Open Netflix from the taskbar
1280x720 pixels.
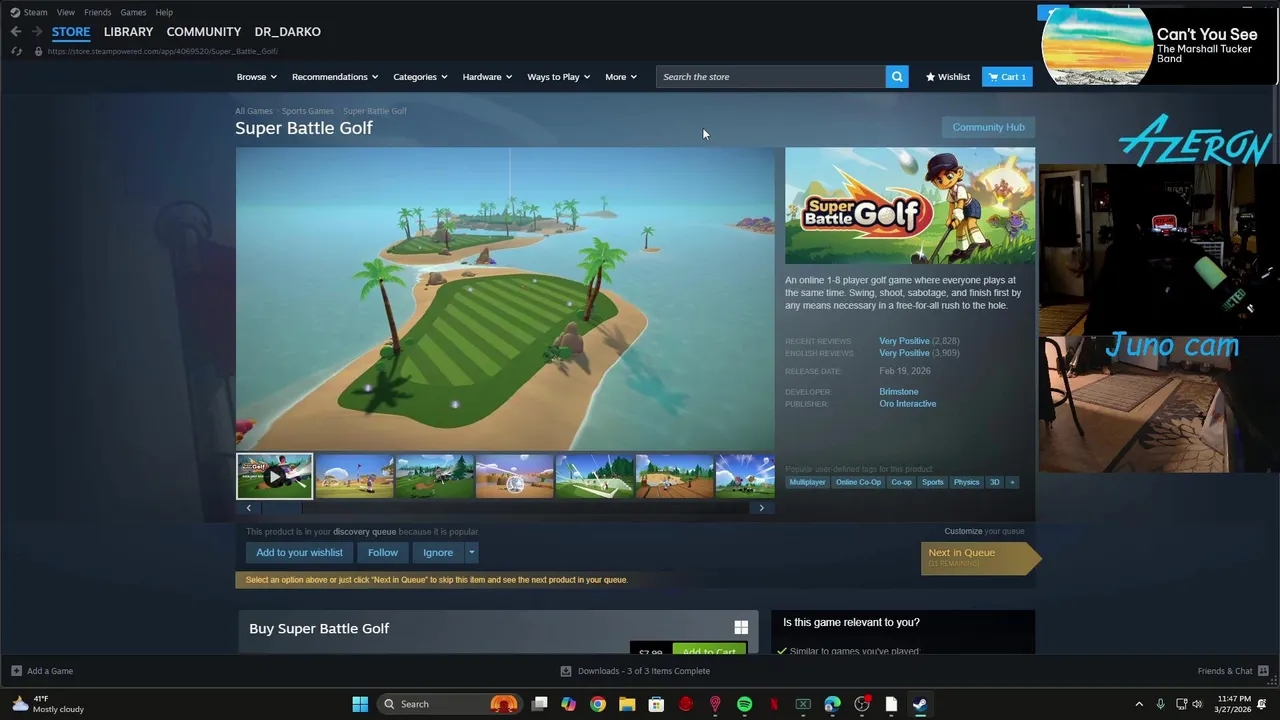774,704
